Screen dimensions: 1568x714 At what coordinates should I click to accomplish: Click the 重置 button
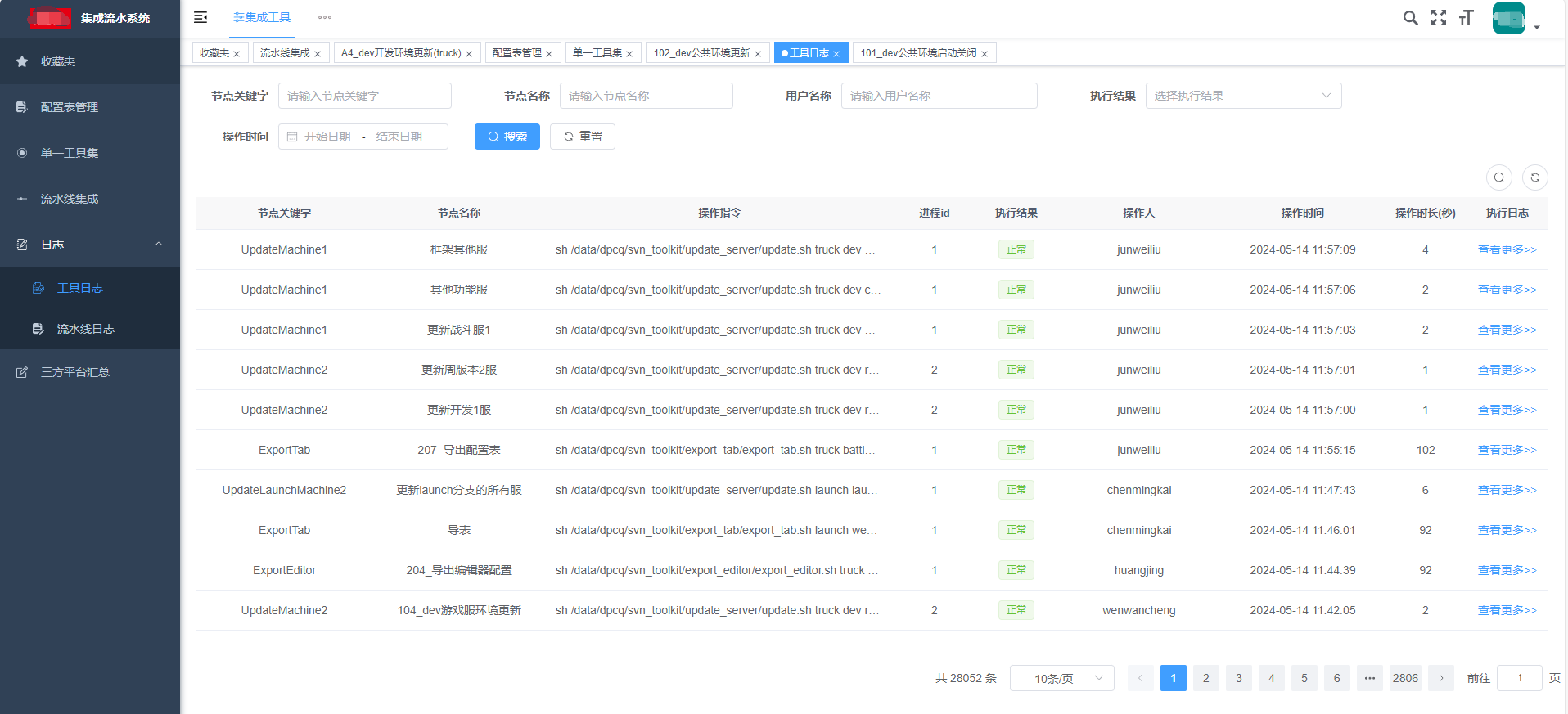click(583, 137)
